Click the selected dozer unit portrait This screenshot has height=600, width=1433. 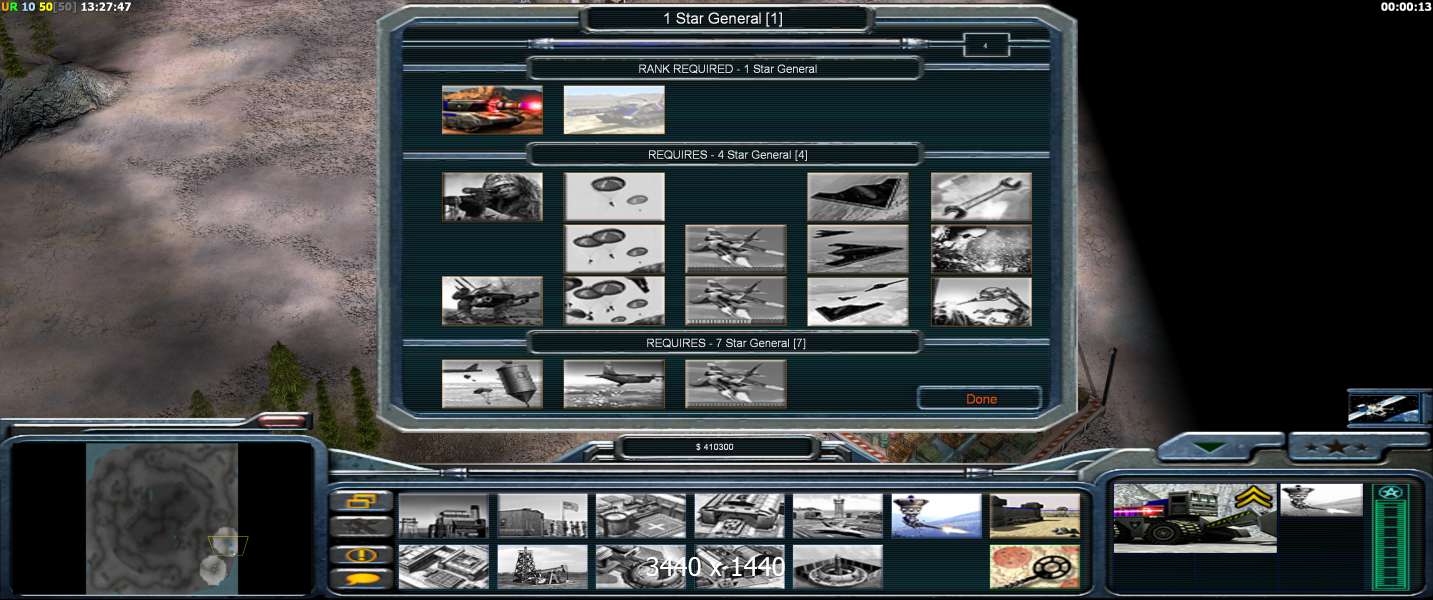pos(1194,517)
